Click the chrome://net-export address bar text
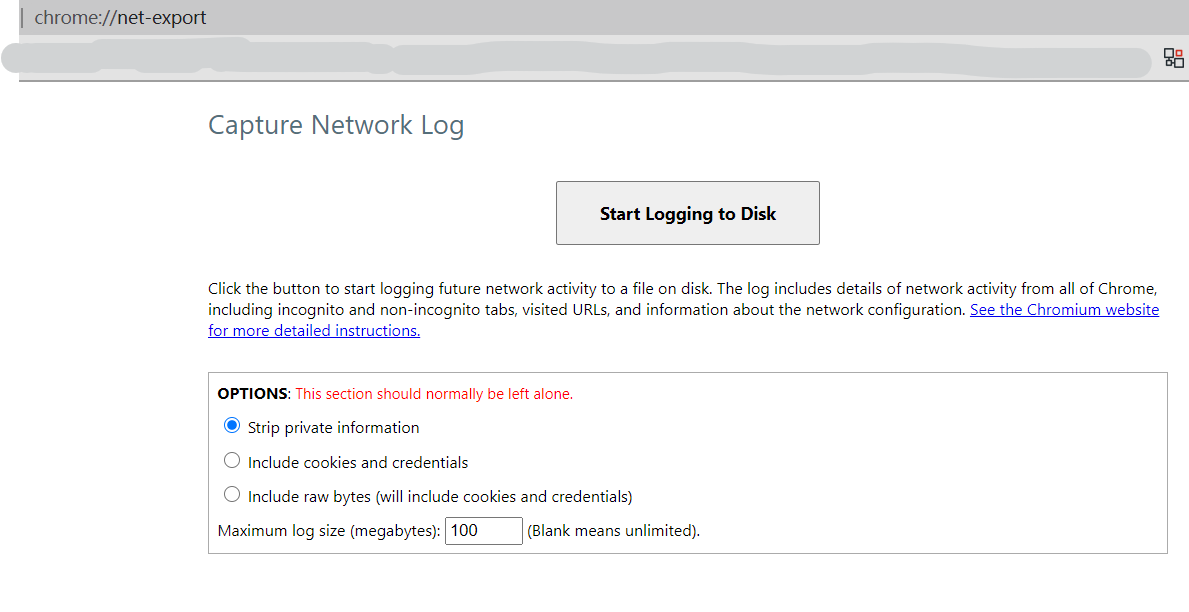Screen dimensions: 1189x612 point(120,17)
